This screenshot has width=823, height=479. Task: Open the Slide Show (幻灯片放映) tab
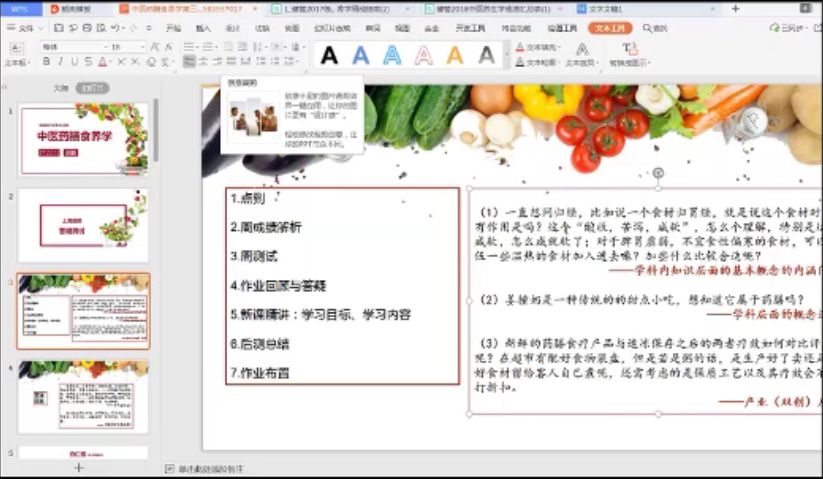click(x=332, y=28)
